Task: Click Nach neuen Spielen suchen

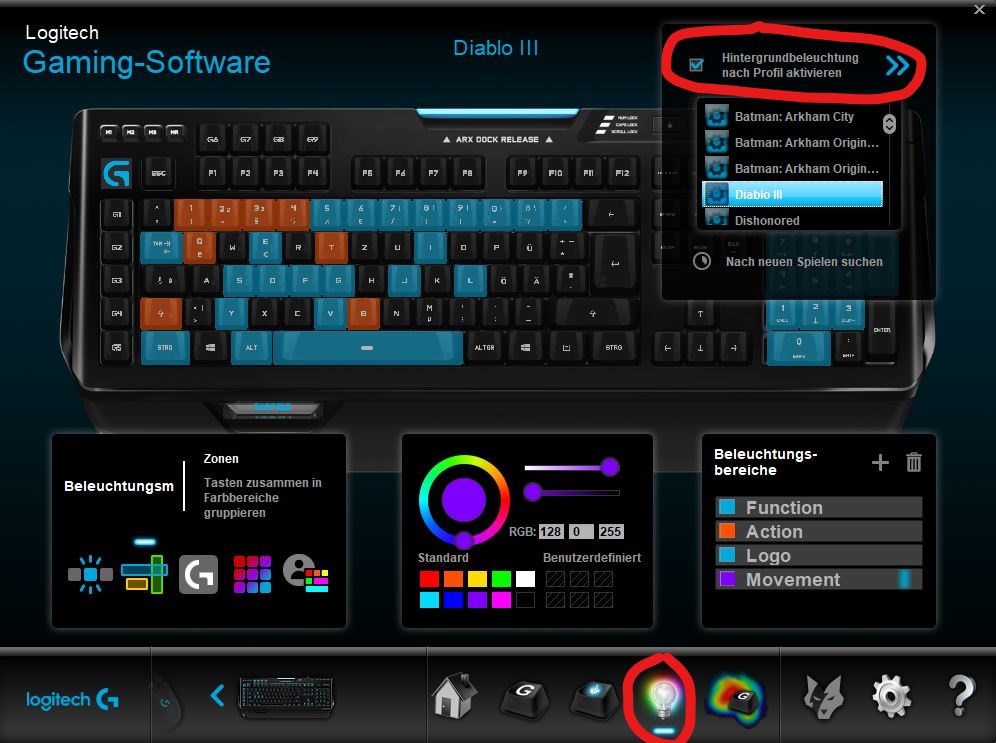Action: point(804,262)
